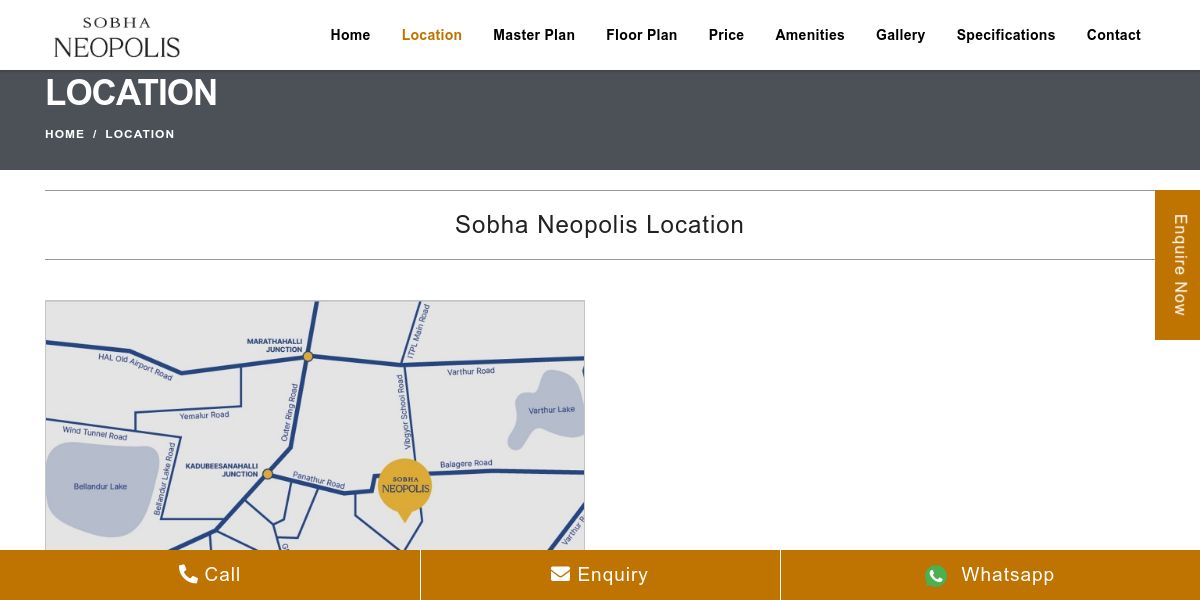Image resolution: width=1200 pixels, height=600 pixels.
Task: Click the Bellandur Lake Road label on the map
Action: (x=165, y=479)
